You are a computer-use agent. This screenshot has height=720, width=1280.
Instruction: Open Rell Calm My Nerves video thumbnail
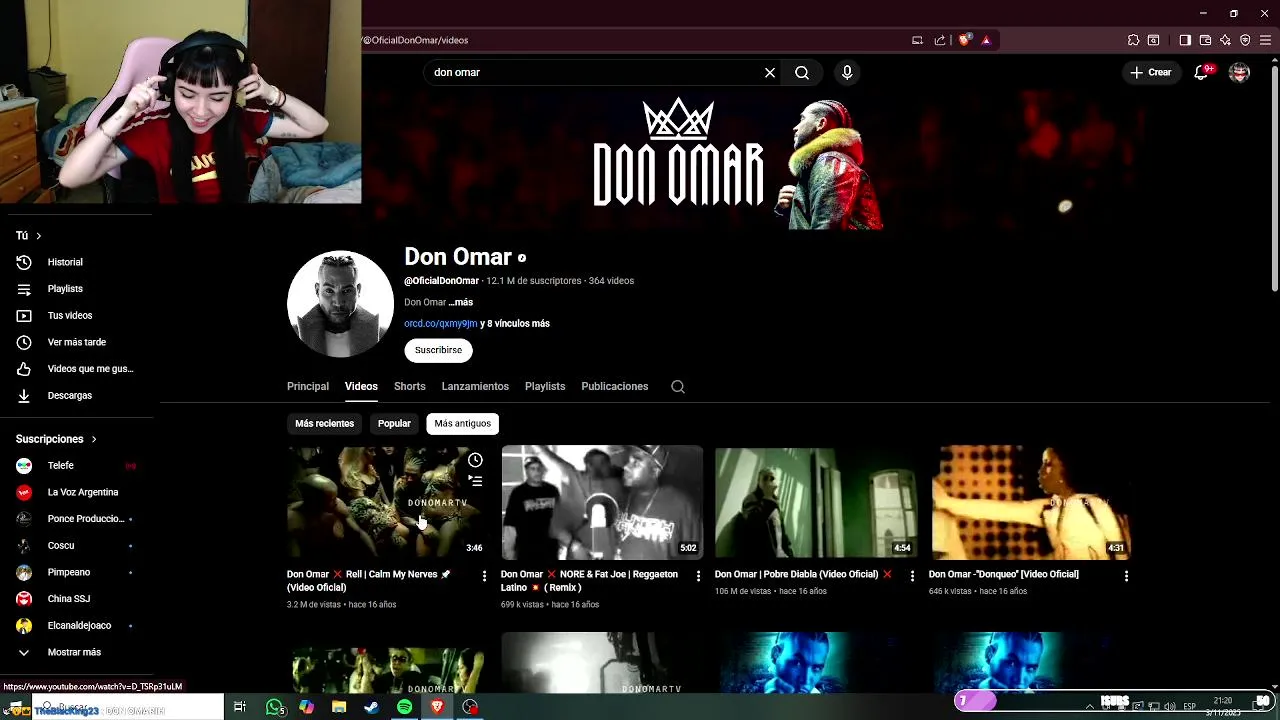point(387,502)
